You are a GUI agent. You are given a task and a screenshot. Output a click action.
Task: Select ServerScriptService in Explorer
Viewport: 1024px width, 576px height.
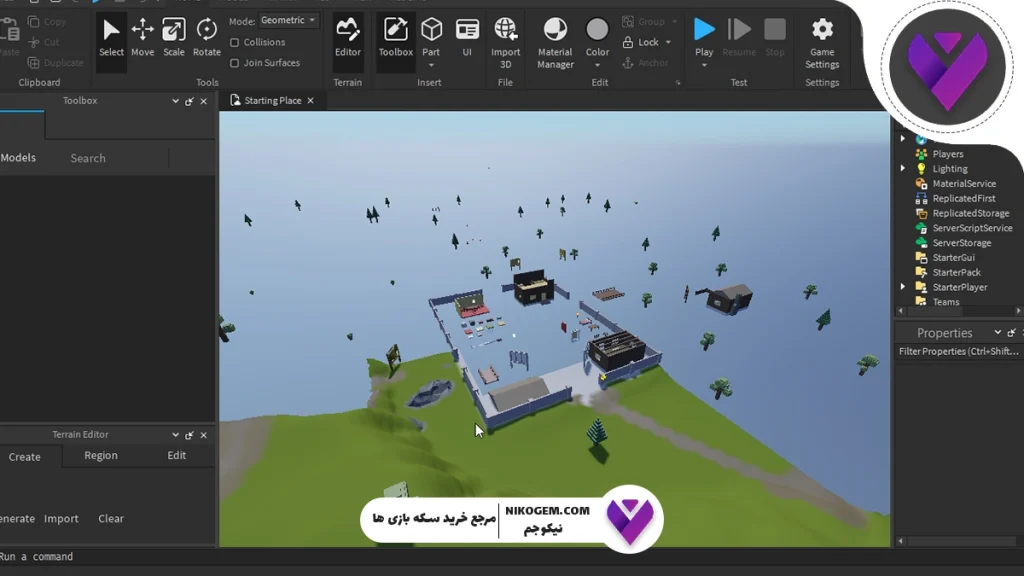point(972,228)
